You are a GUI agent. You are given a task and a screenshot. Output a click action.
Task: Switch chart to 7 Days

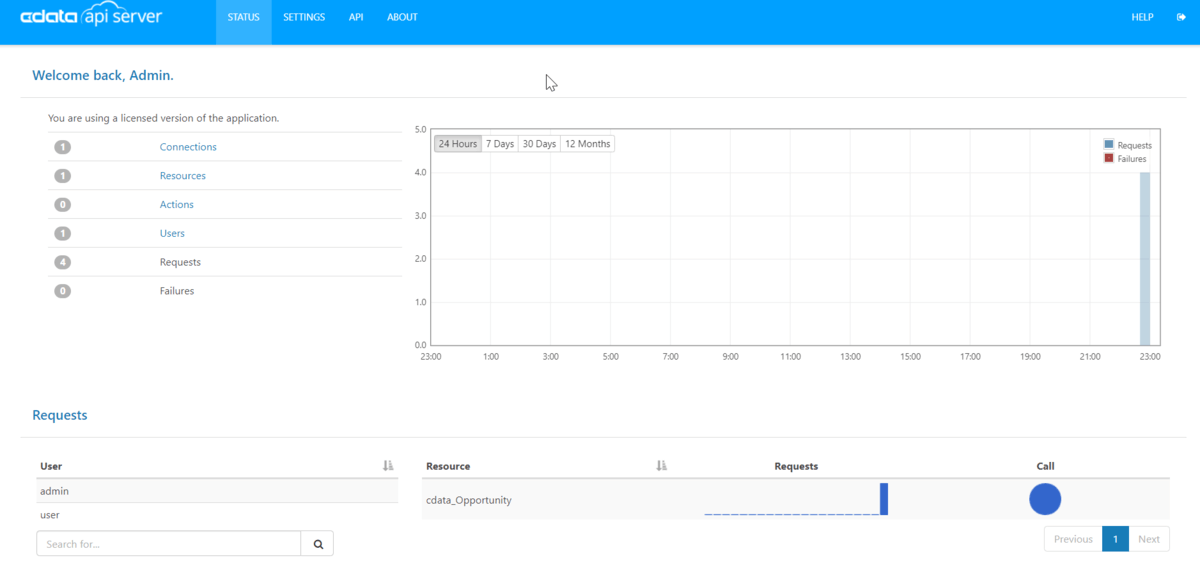(x=500, y=144)
